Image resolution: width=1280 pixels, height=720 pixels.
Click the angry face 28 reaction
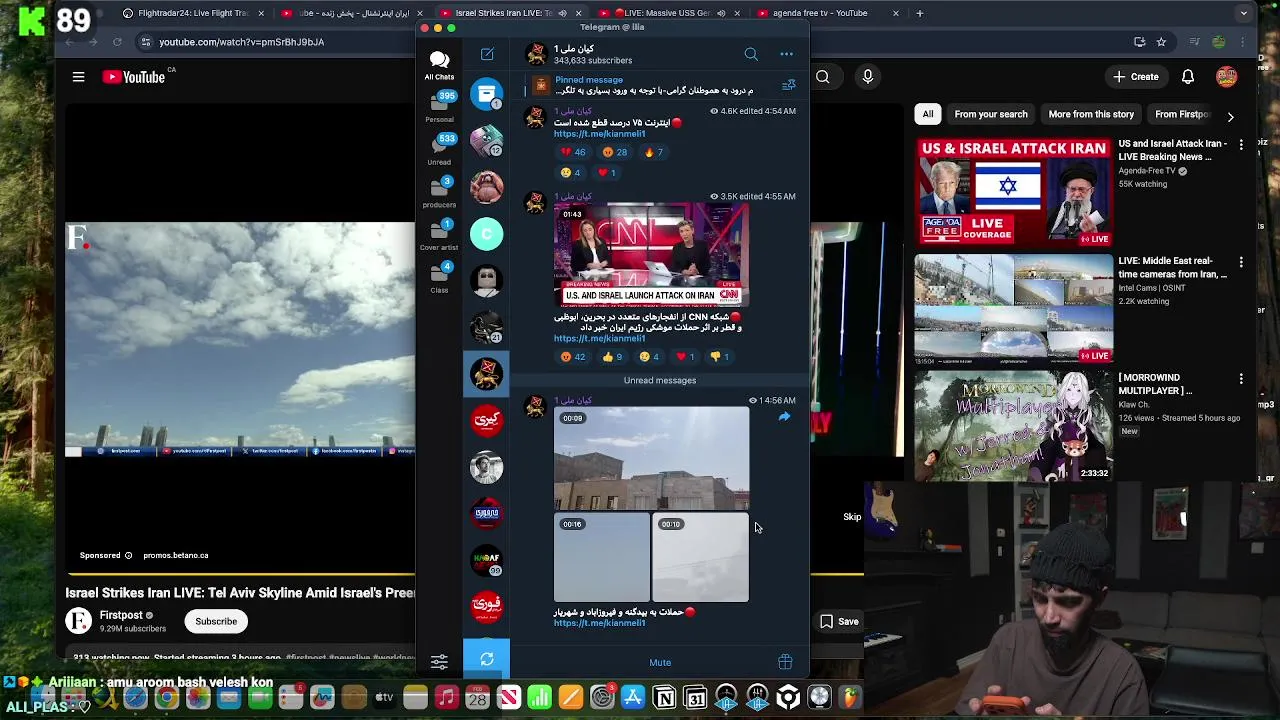click(x=614, y=152)
